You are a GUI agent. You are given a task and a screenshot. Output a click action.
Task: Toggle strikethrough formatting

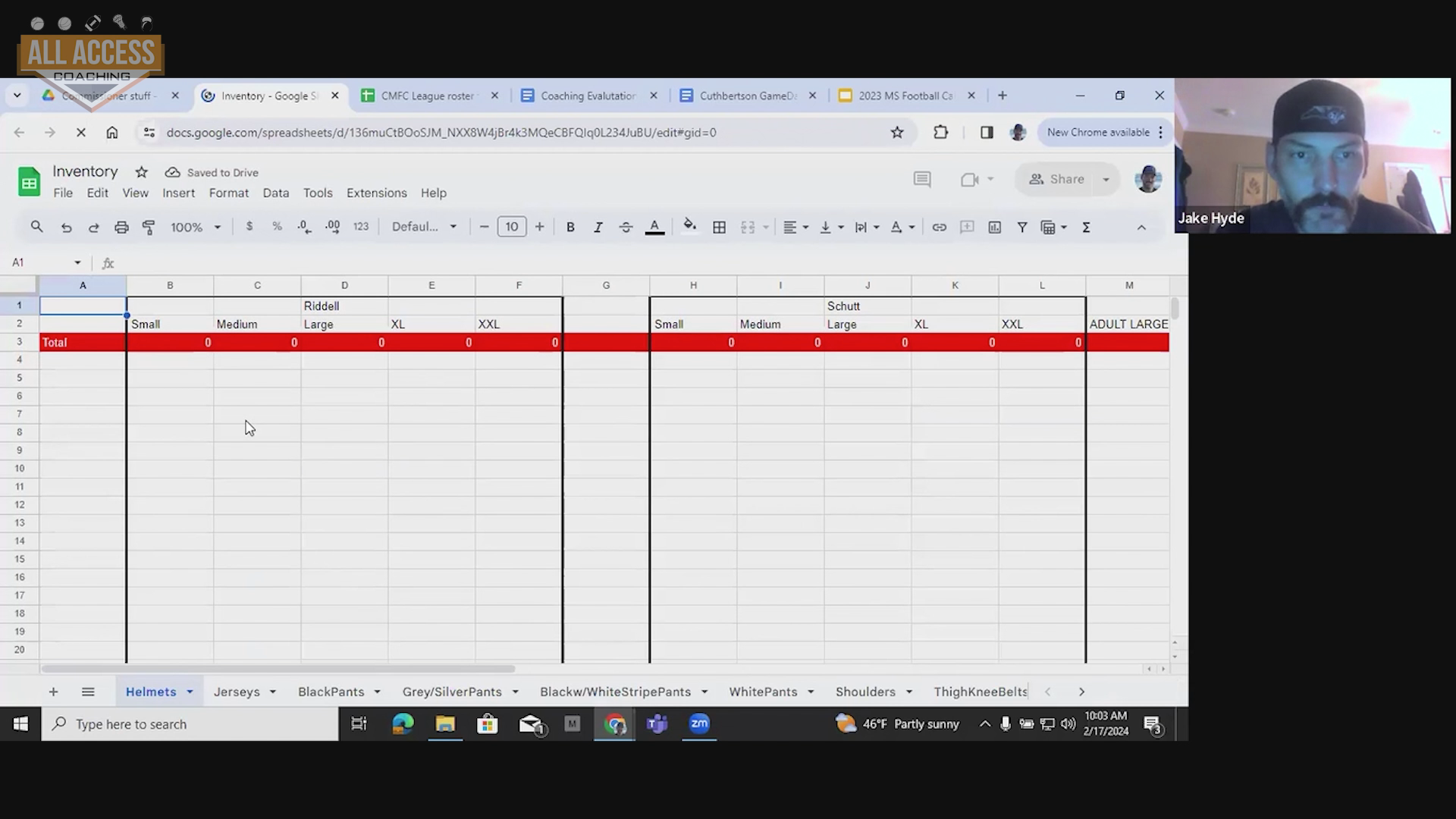click(x=626, y=227)
